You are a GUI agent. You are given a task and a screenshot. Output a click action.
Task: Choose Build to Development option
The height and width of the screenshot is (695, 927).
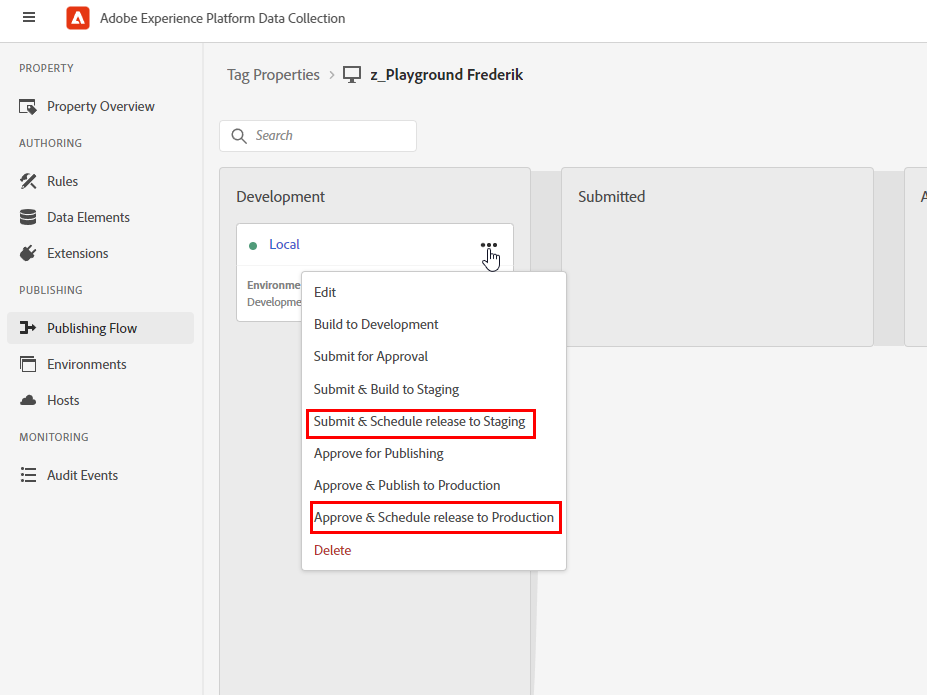[x=376, y=324]
